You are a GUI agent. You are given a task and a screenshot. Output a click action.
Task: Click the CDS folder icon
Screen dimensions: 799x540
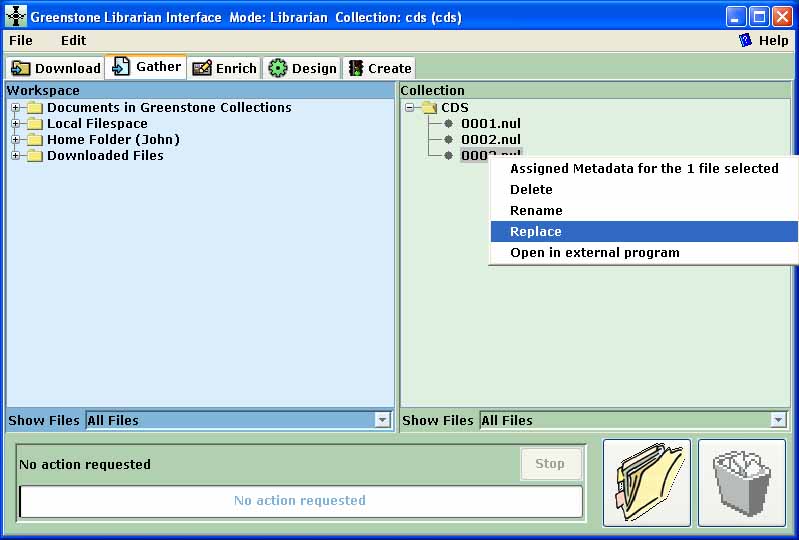click(x=429, y=108)
